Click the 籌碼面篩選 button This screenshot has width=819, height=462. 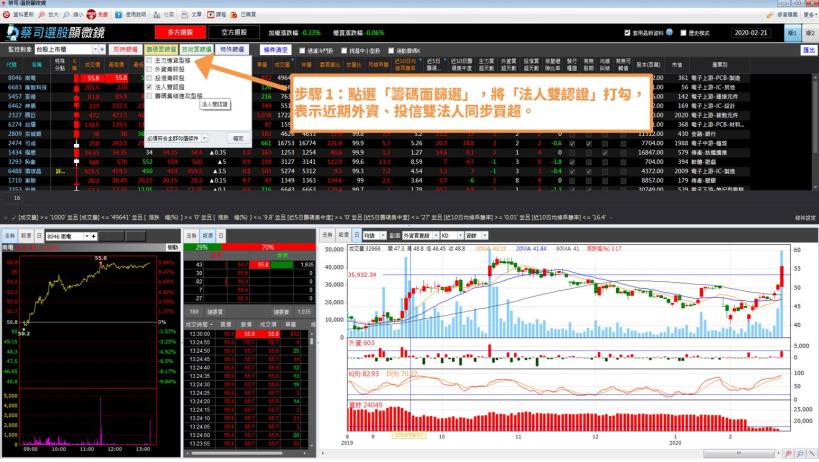click(161, 49)
